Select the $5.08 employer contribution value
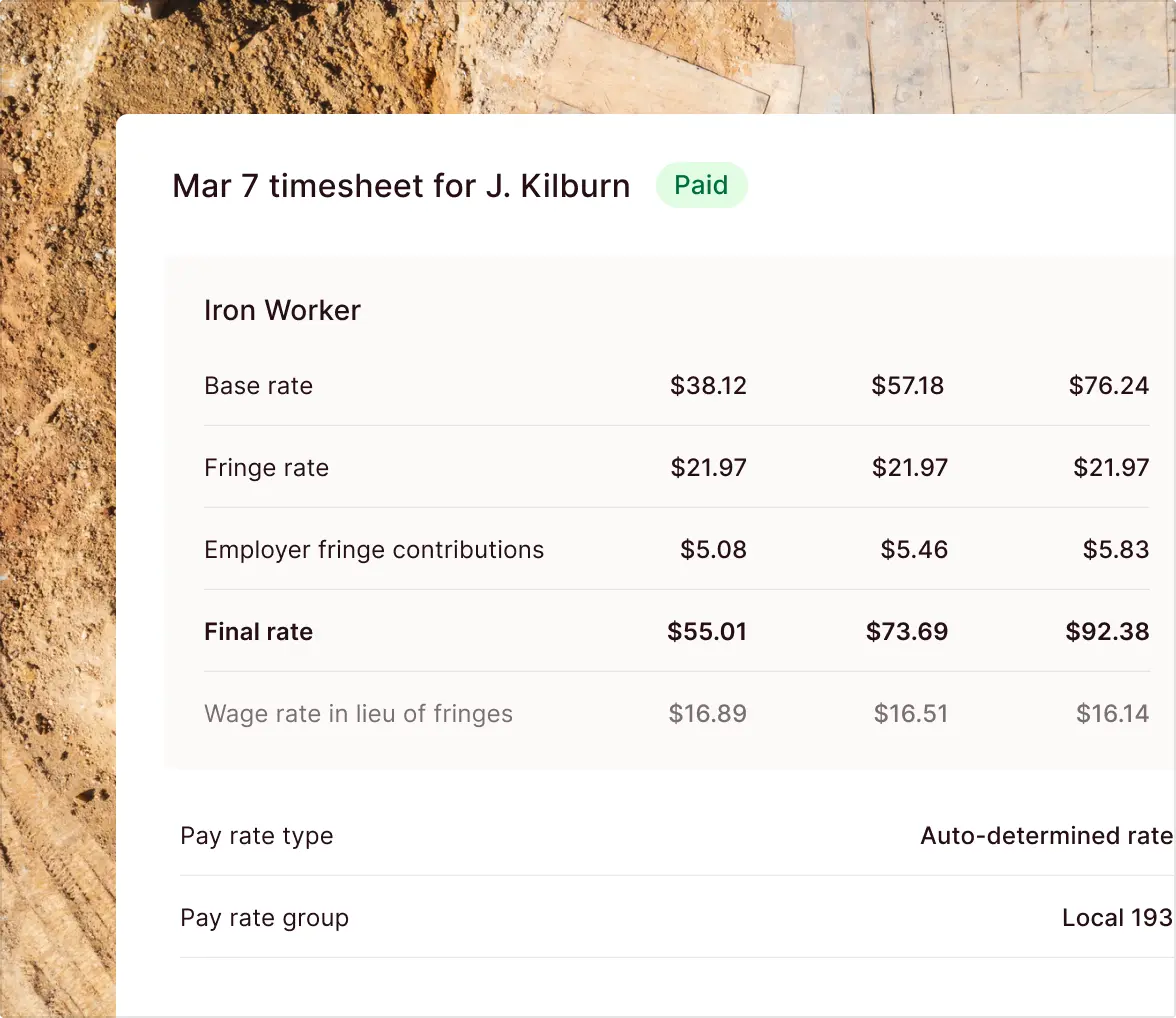Screen dimensions: 1176x1018 click(x=713, y=550)
